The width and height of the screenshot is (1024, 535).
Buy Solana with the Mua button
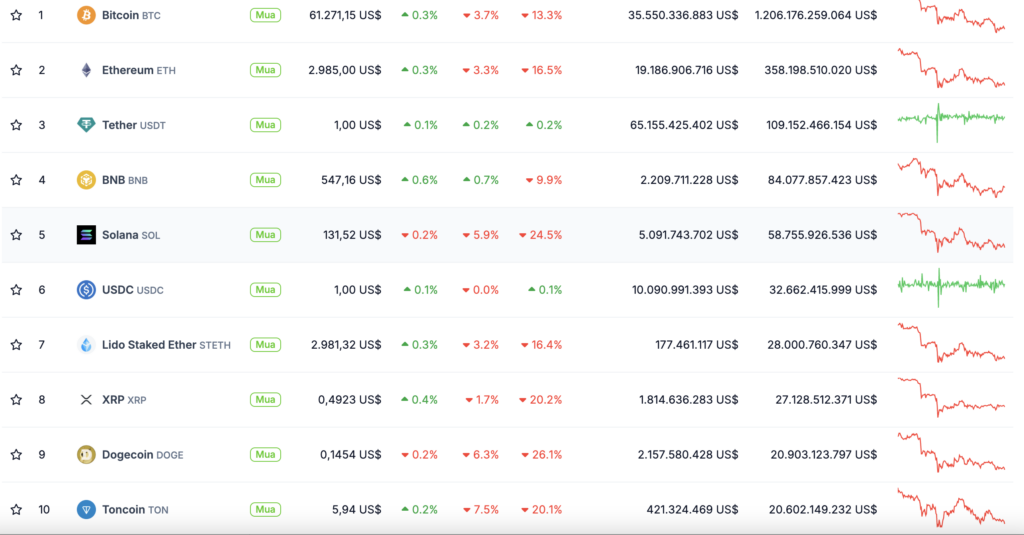click(265, 235)
